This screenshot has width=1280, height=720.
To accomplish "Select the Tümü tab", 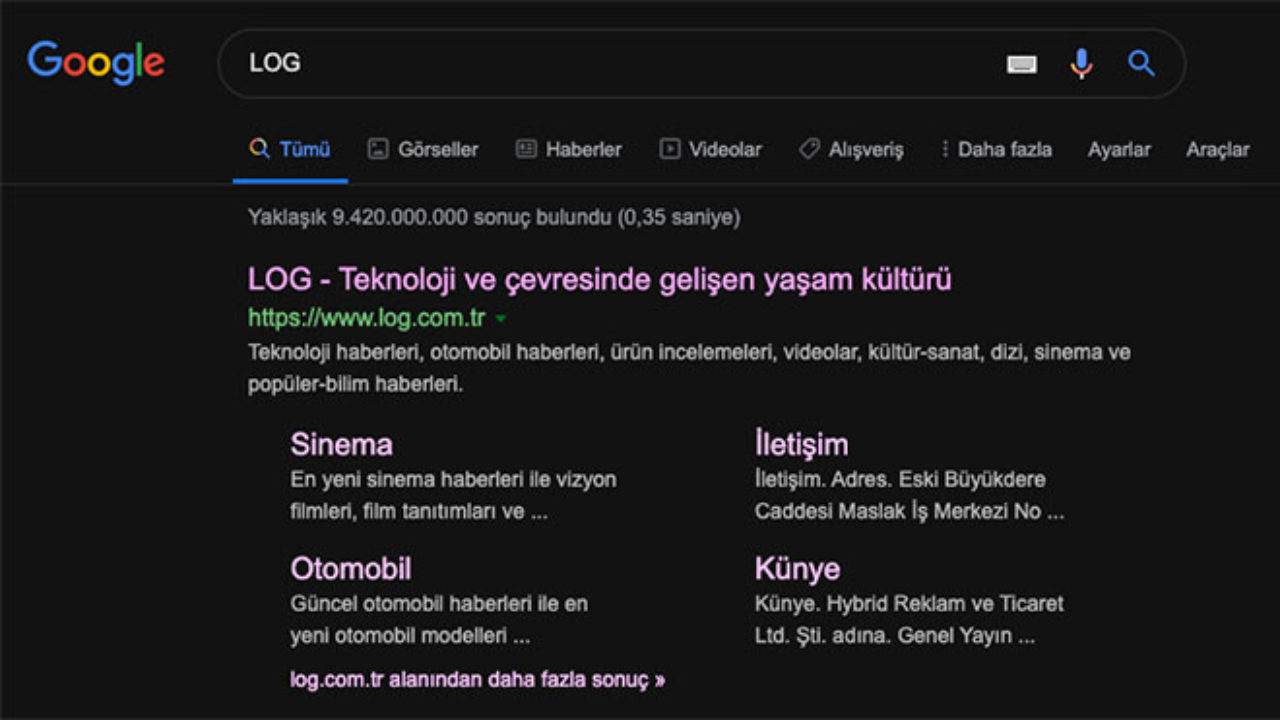I will [290, 149].
